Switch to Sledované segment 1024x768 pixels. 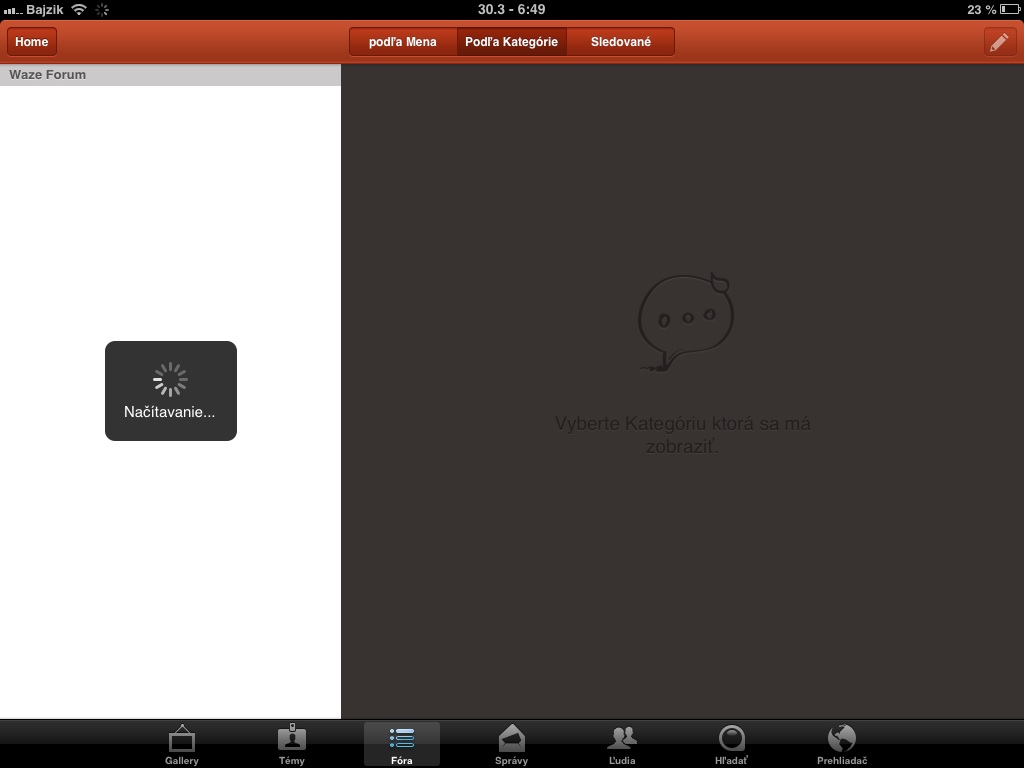(620, 42)
